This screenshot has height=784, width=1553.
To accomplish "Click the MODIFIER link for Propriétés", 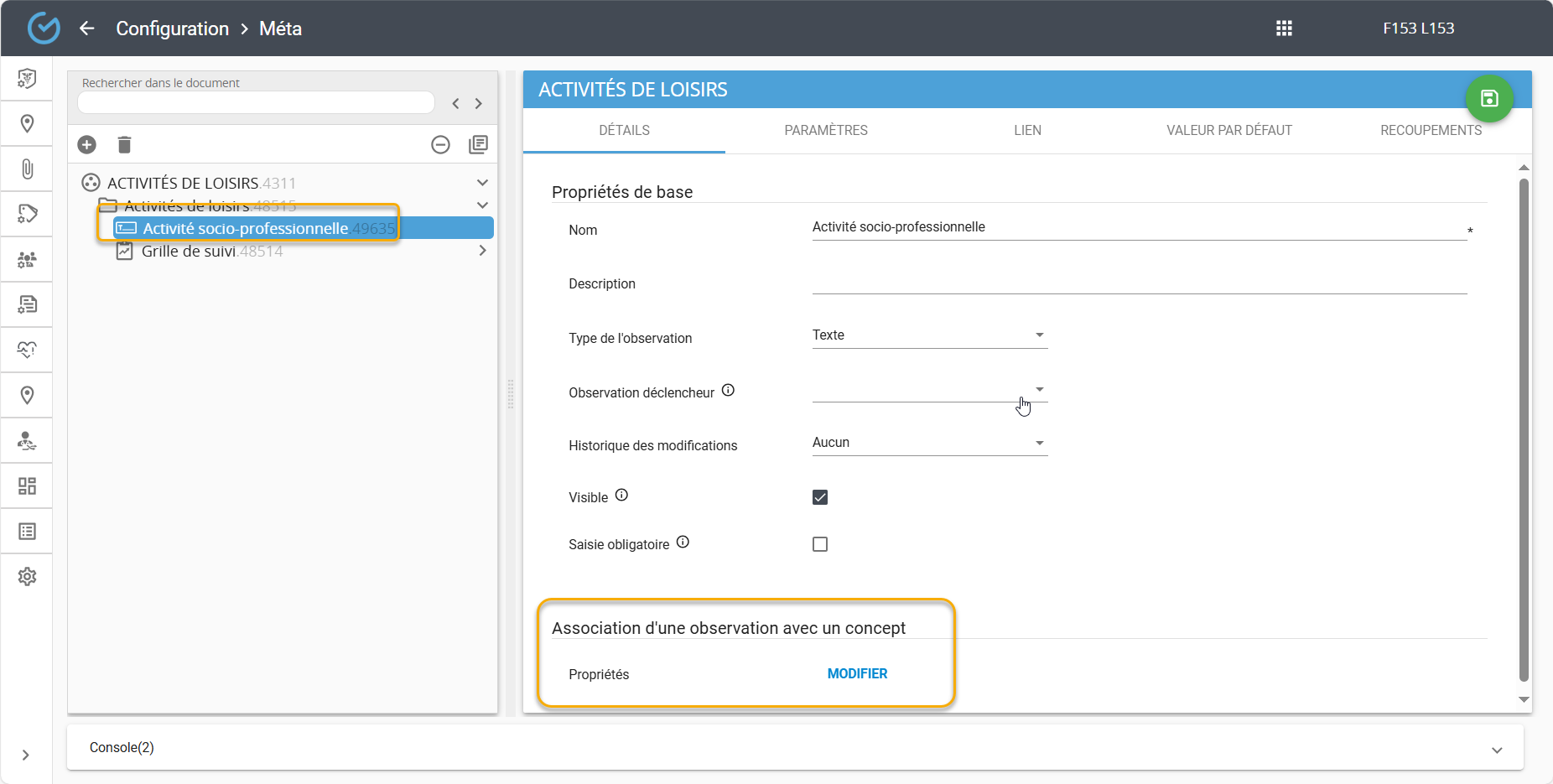I will pos(857,674).
